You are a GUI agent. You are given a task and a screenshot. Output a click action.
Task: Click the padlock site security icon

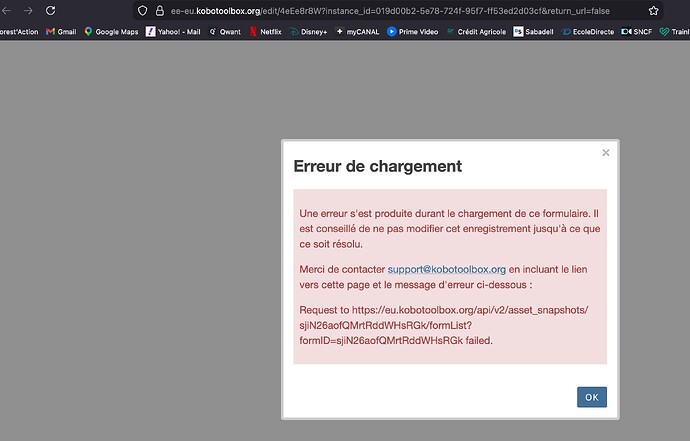[158, 10]
